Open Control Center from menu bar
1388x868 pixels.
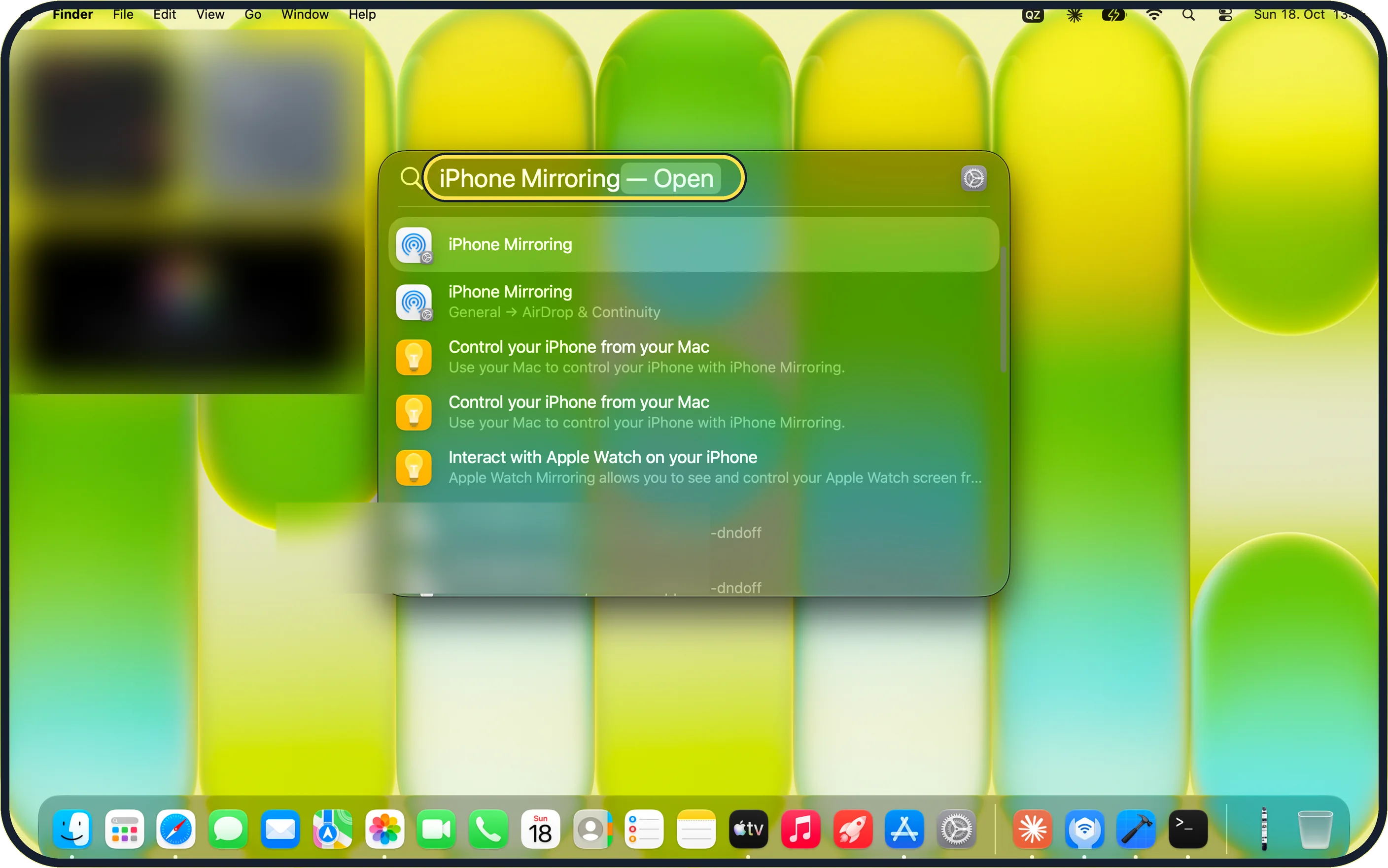(x=1225, y=15)
